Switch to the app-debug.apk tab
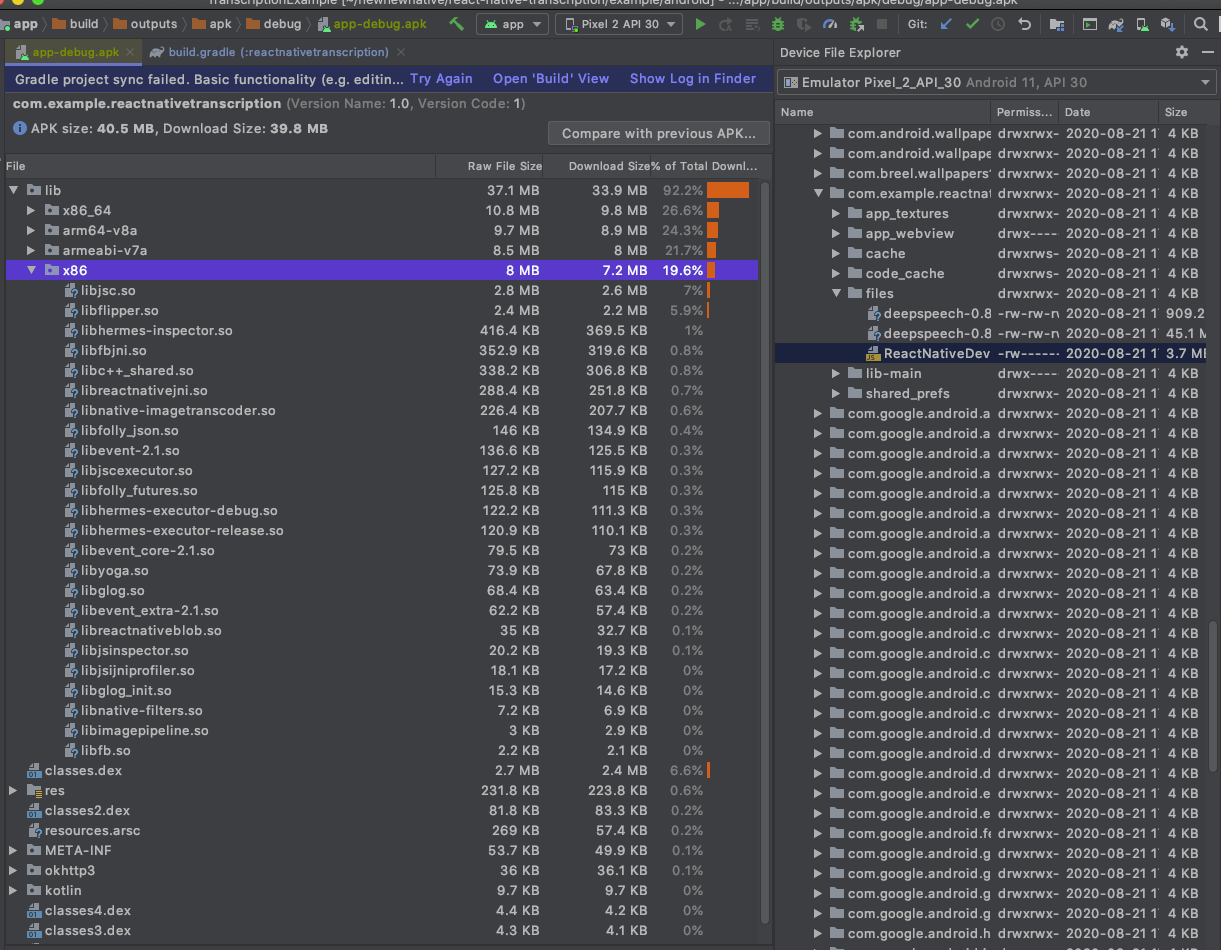Image resolution: width=1221 pixels, height=950 pixels. (x=75, y=52)
